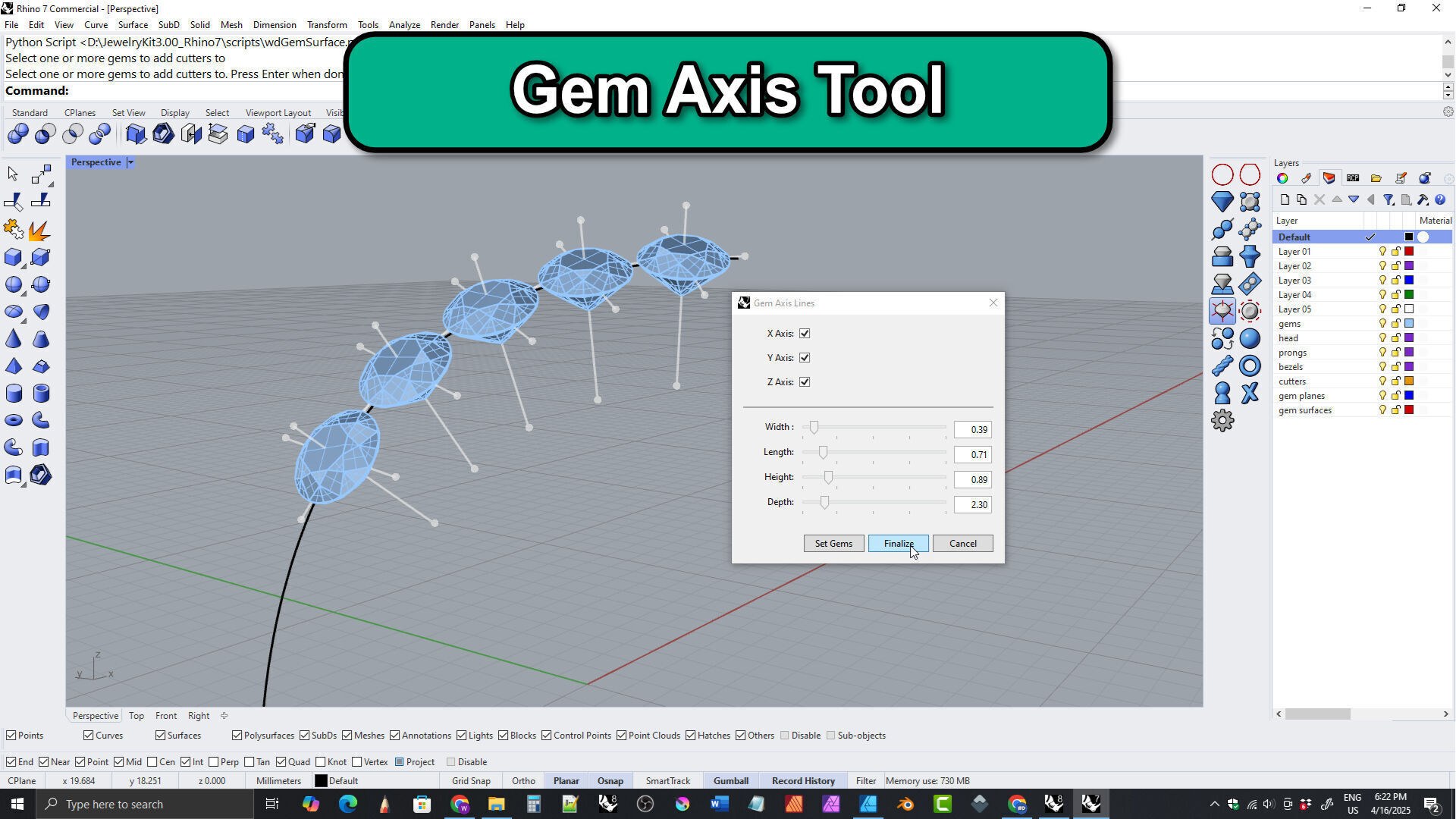Click the twisted rope tool icon
The image size is (1456, 819).
coord(1222,366)
